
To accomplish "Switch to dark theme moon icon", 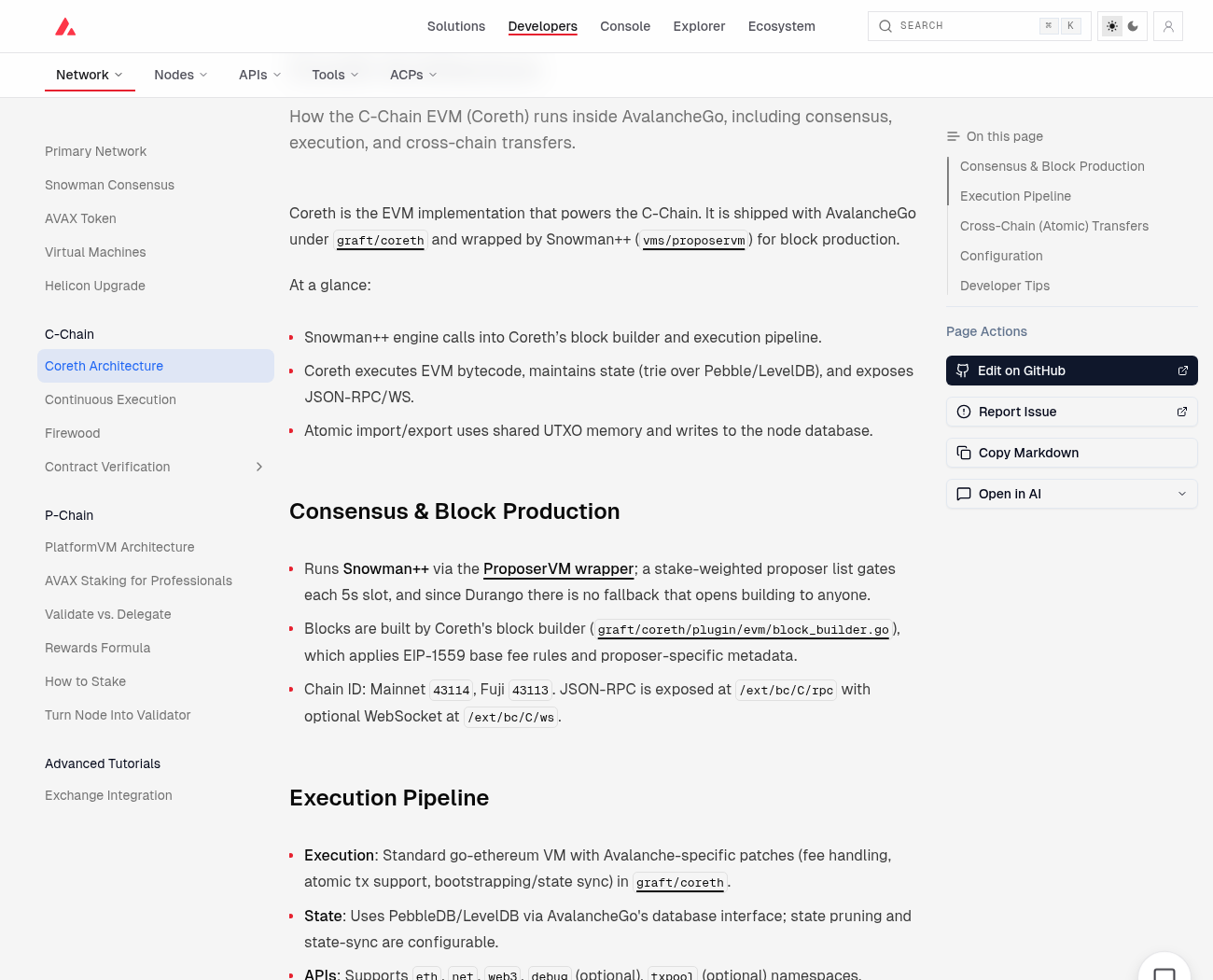I will pos(1133,26).
